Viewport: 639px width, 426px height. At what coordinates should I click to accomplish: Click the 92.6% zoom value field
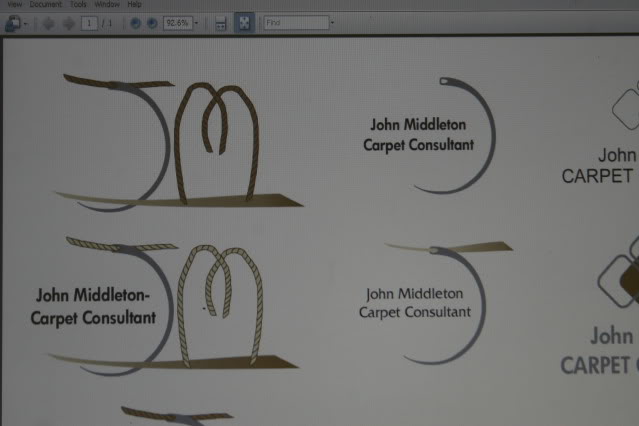point(177,23)
